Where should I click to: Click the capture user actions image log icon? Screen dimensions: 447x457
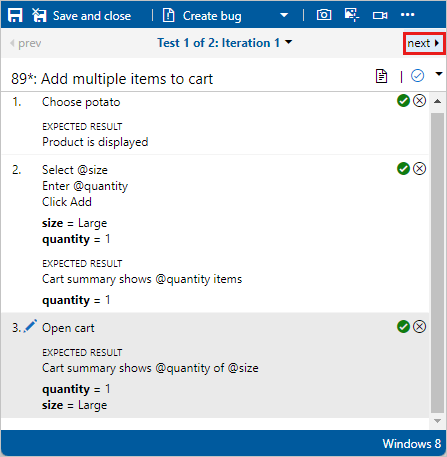coord(352,15)
